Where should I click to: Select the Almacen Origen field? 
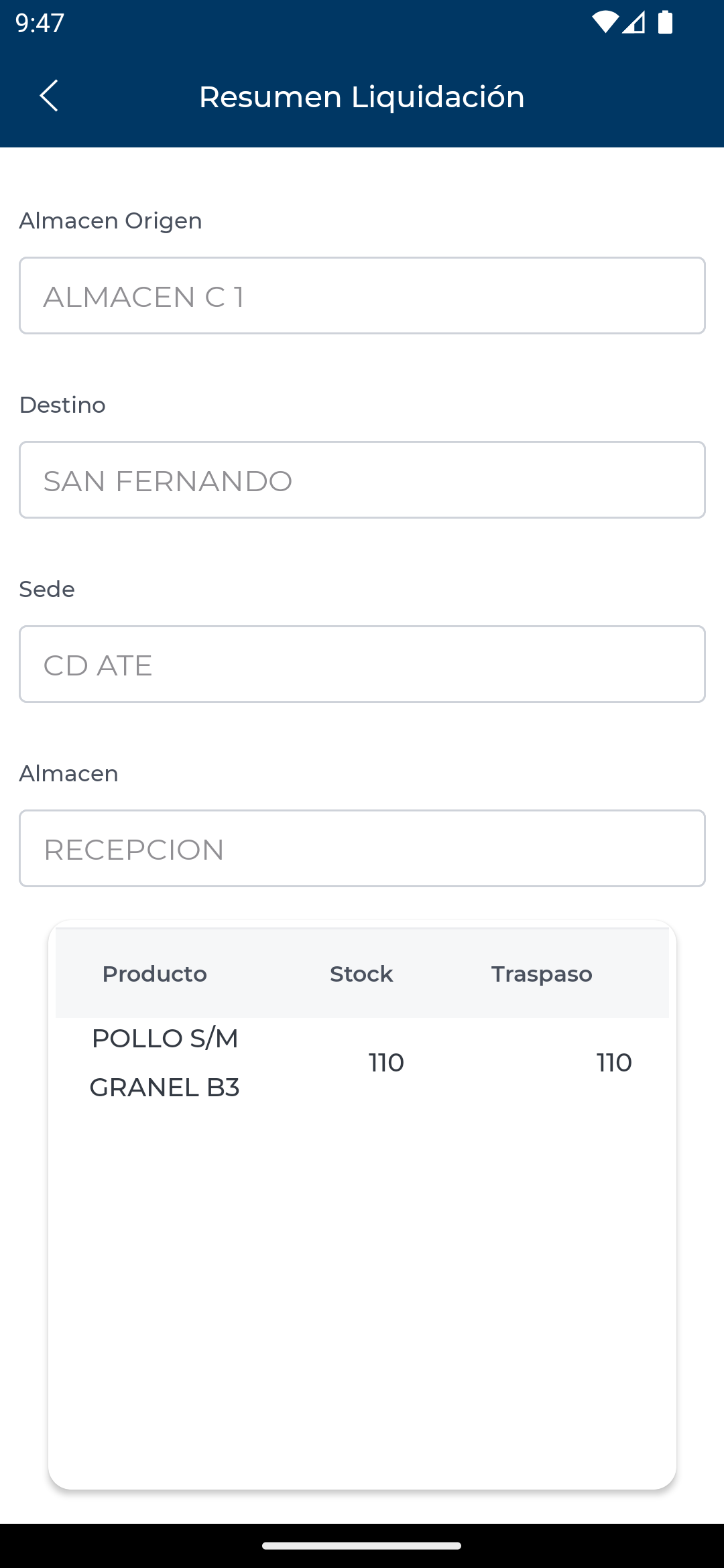pos(362,296)
